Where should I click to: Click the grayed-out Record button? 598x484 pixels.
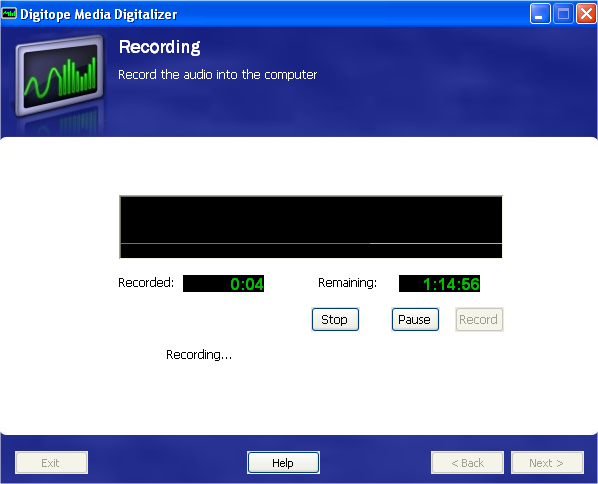479,319
